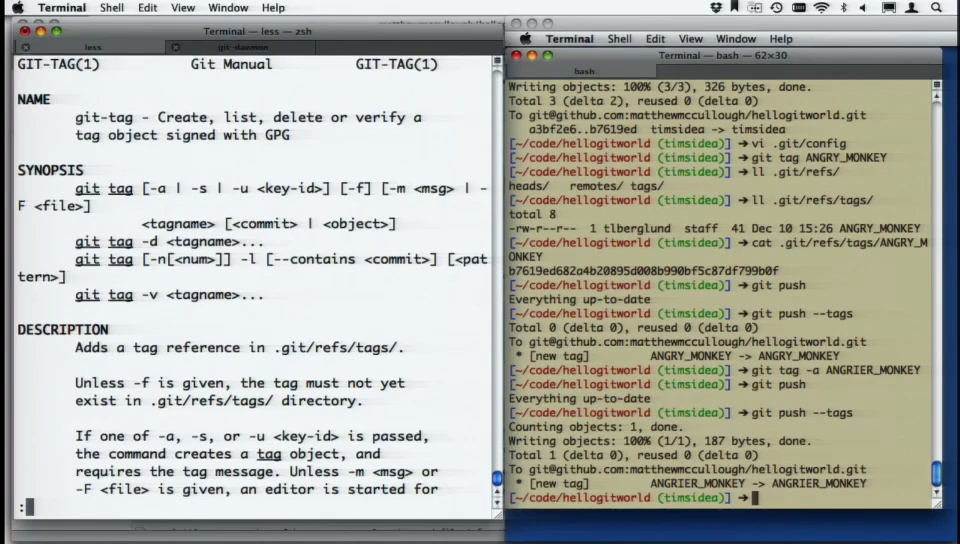Open Spotlight search magnifier
Screen dimensions: 960x544
[x=936, y=7]
